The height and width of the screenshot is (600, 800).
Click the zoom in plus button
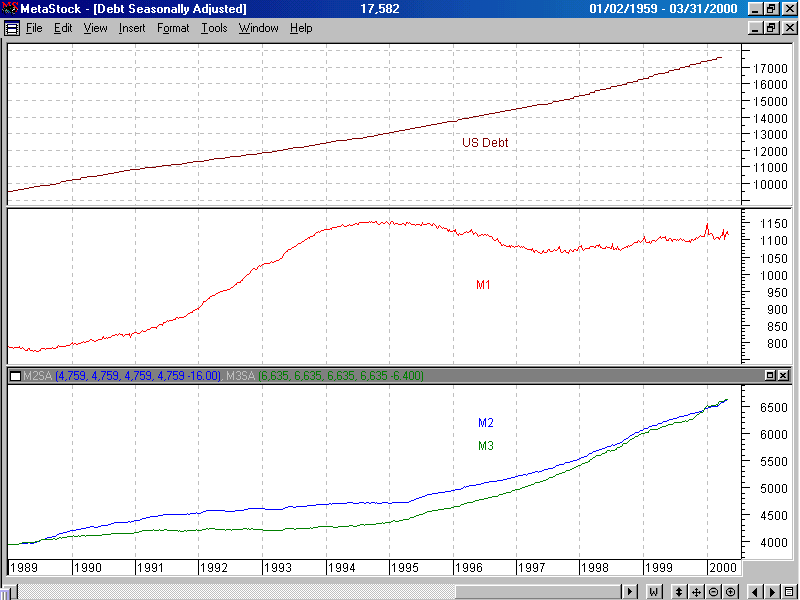[x=731, y=592]
